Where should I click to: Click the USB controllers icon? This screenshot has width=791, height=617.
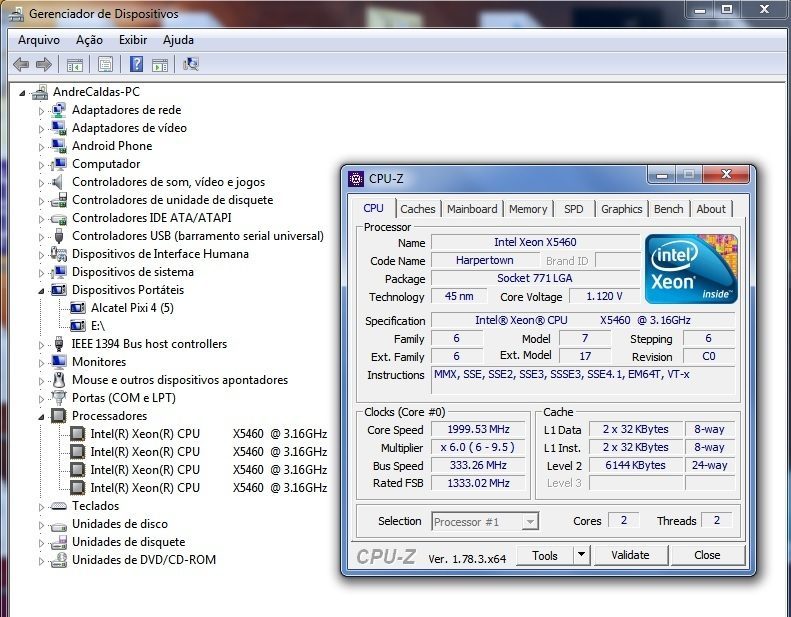point(59,236)
